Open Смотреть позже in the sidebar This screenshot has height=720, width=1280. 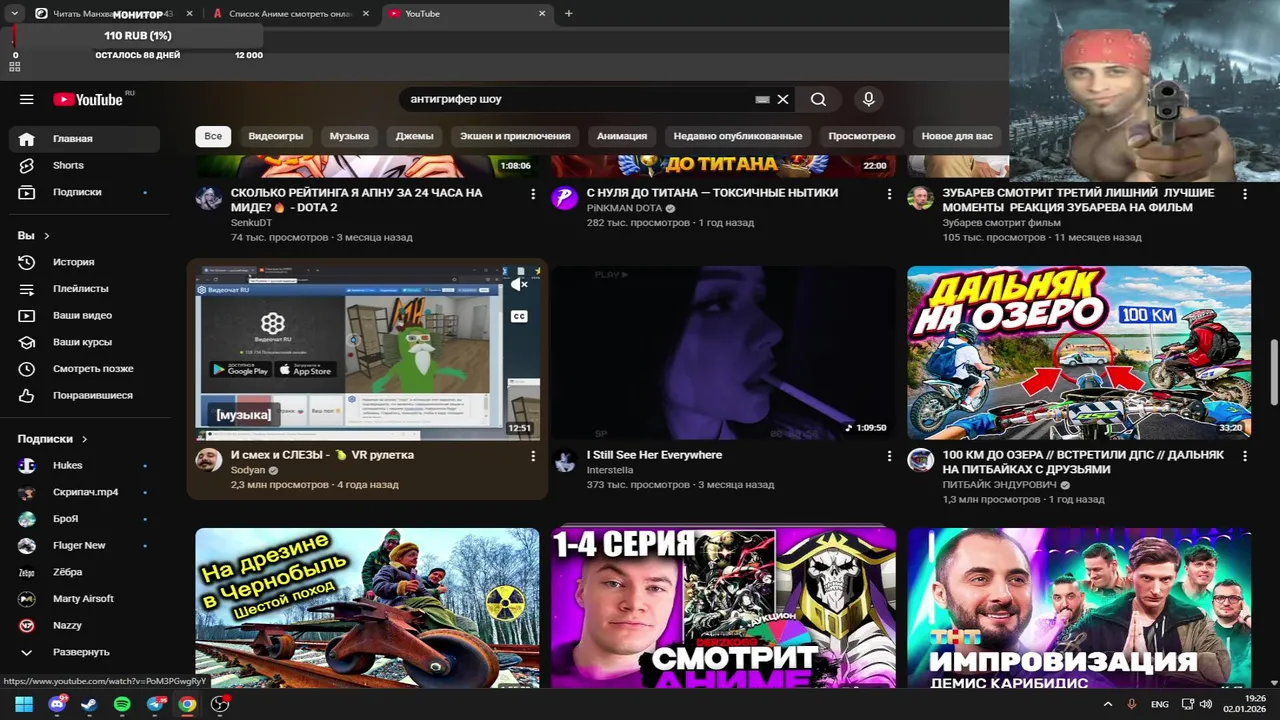point(85,369)
